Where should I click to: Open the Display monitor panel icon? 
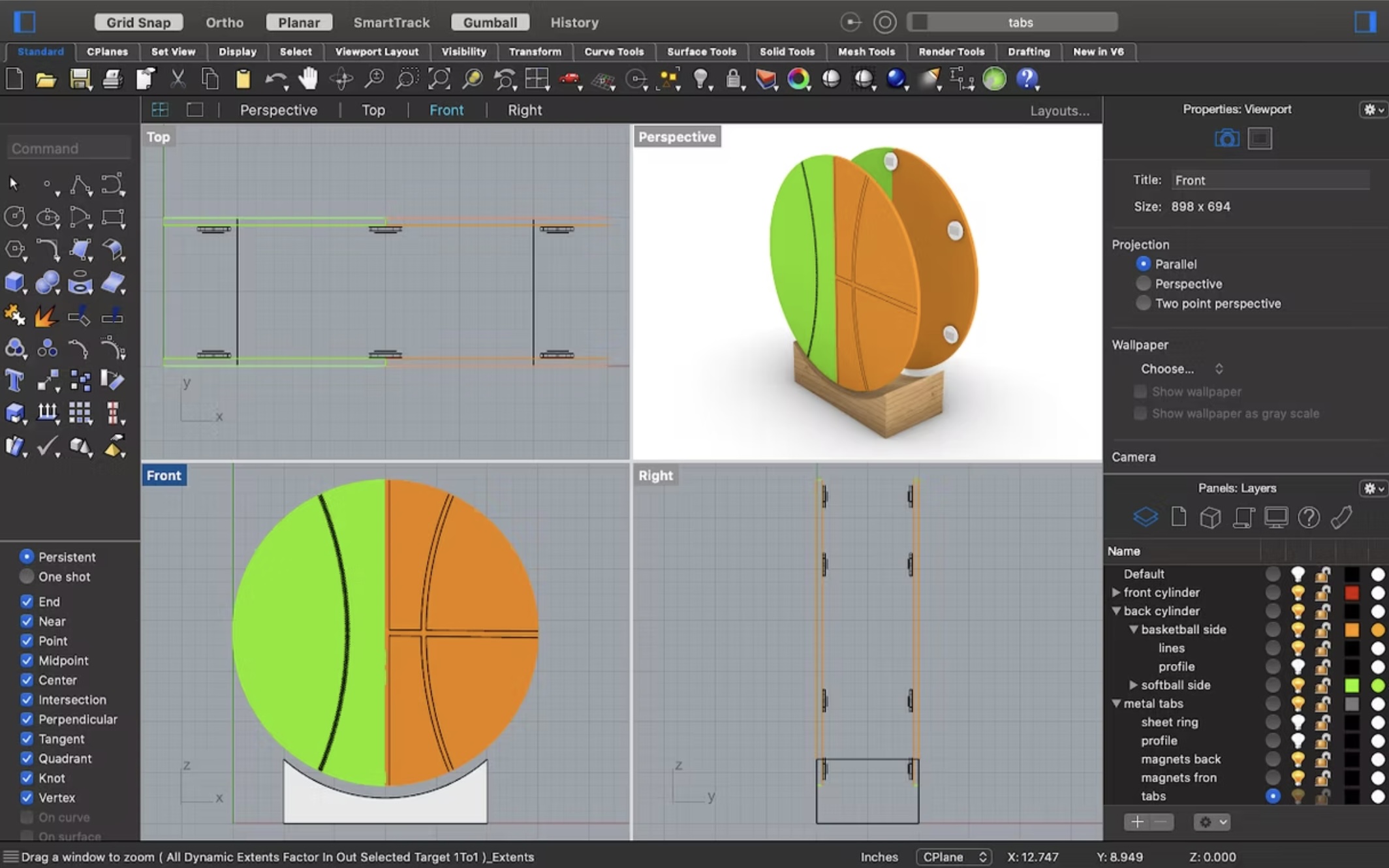click(x=1275, y=517)
